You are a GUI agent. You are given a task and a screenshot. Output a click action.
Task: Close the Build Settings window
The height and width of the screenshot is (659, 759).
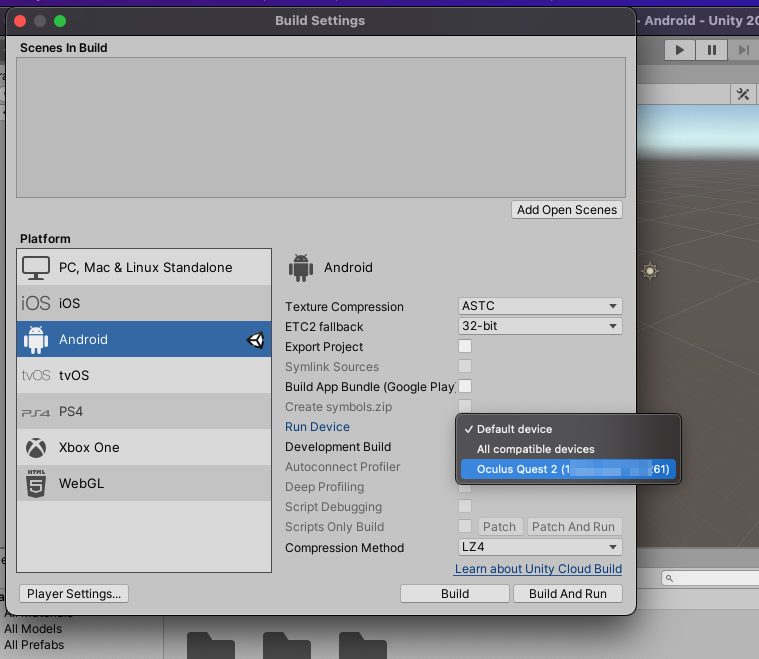(20, 21)
